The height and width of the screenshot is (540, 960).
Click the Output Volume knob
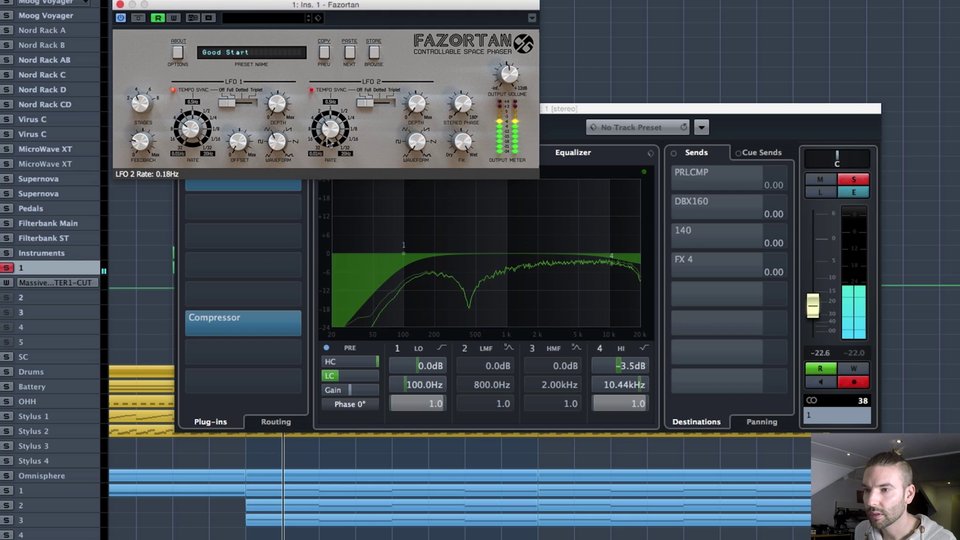[x=509, y=74]
